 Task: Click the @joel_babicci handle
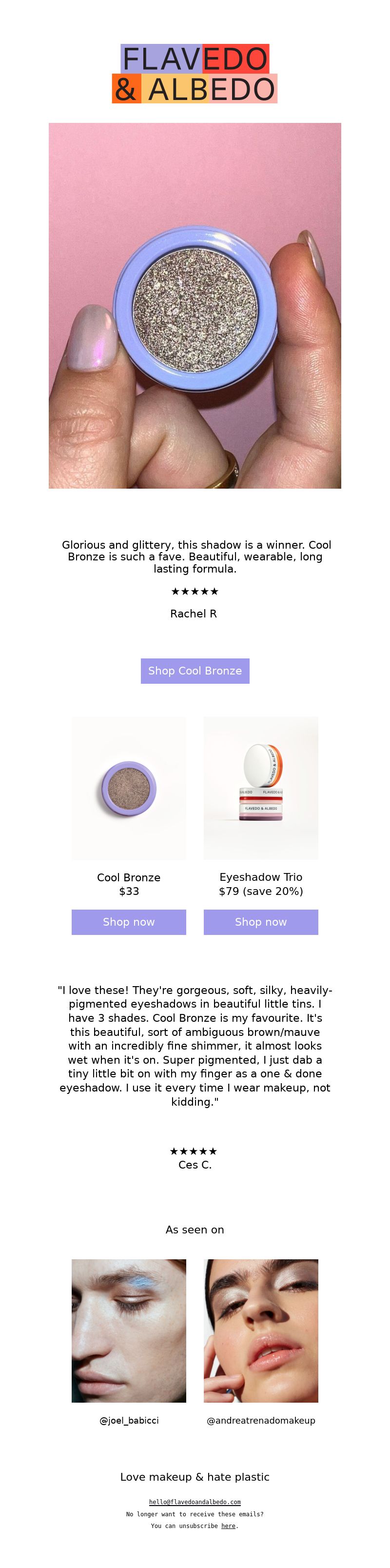click(129, 1421)
